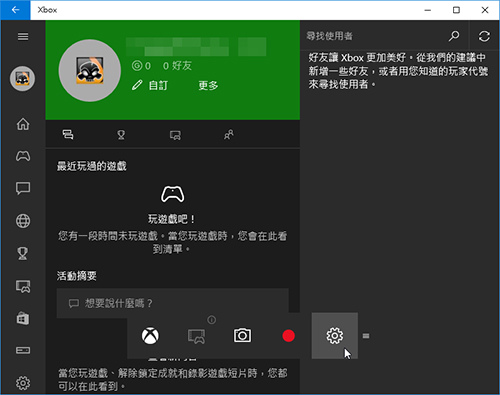Open the console Connect icon in sidebar

pyautogui.click(x=23, y=350)
